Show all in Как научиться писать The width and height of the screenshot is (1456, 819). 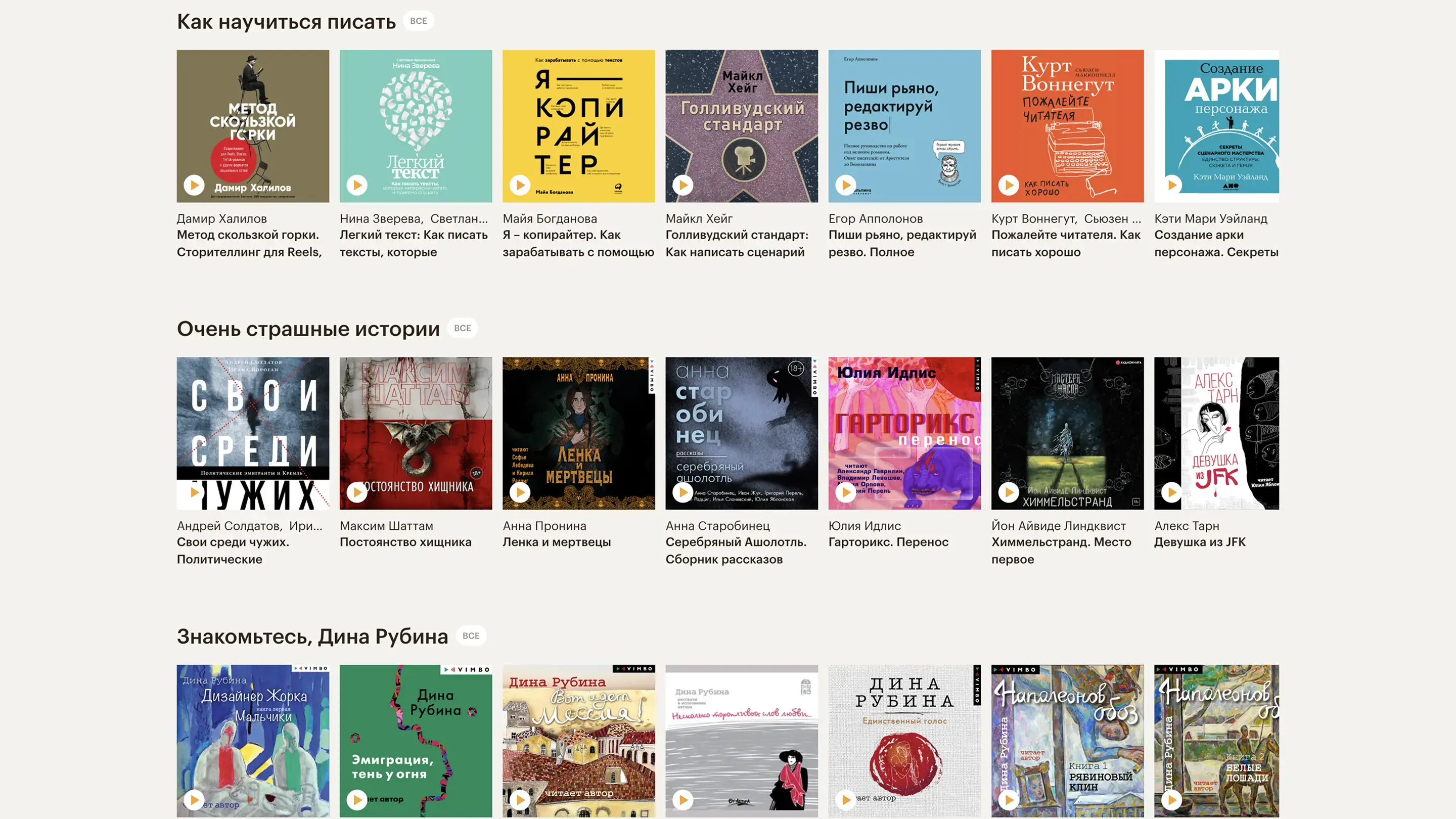[418, 21]
